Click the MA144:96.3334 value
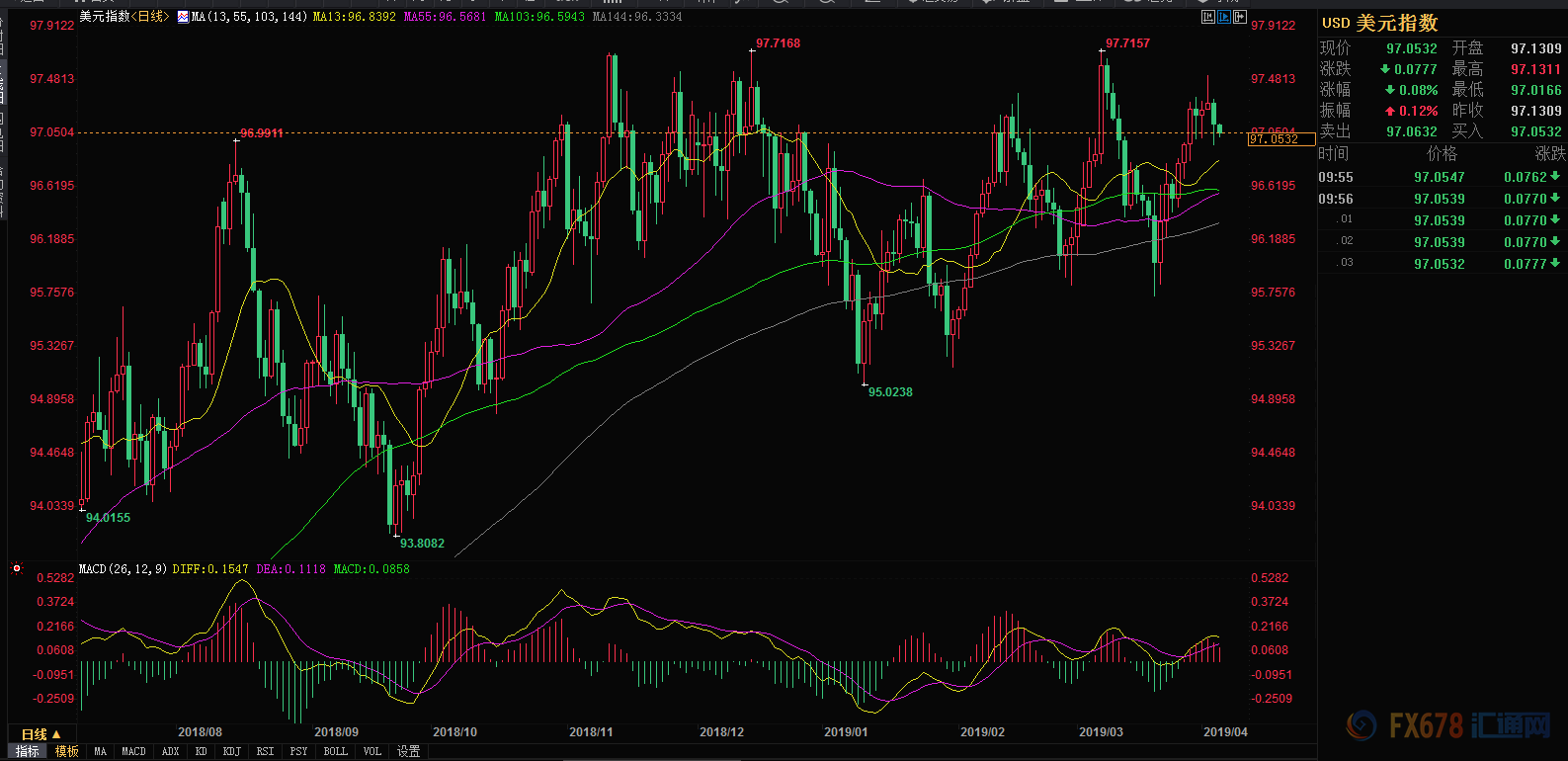The image size is (1568, 761). click(637, 17)
